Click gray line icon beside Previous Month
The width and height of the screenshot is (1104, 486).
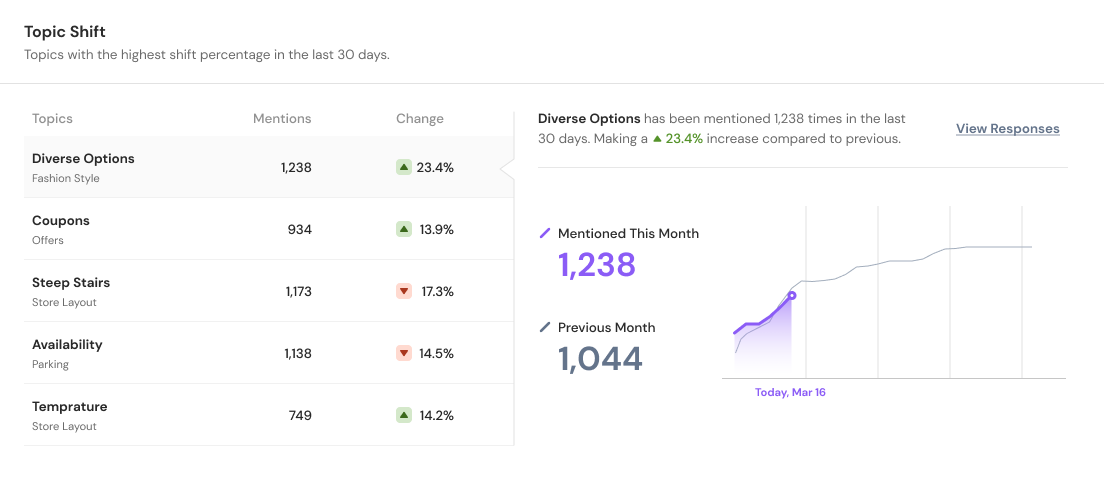(x=545, y=327)
